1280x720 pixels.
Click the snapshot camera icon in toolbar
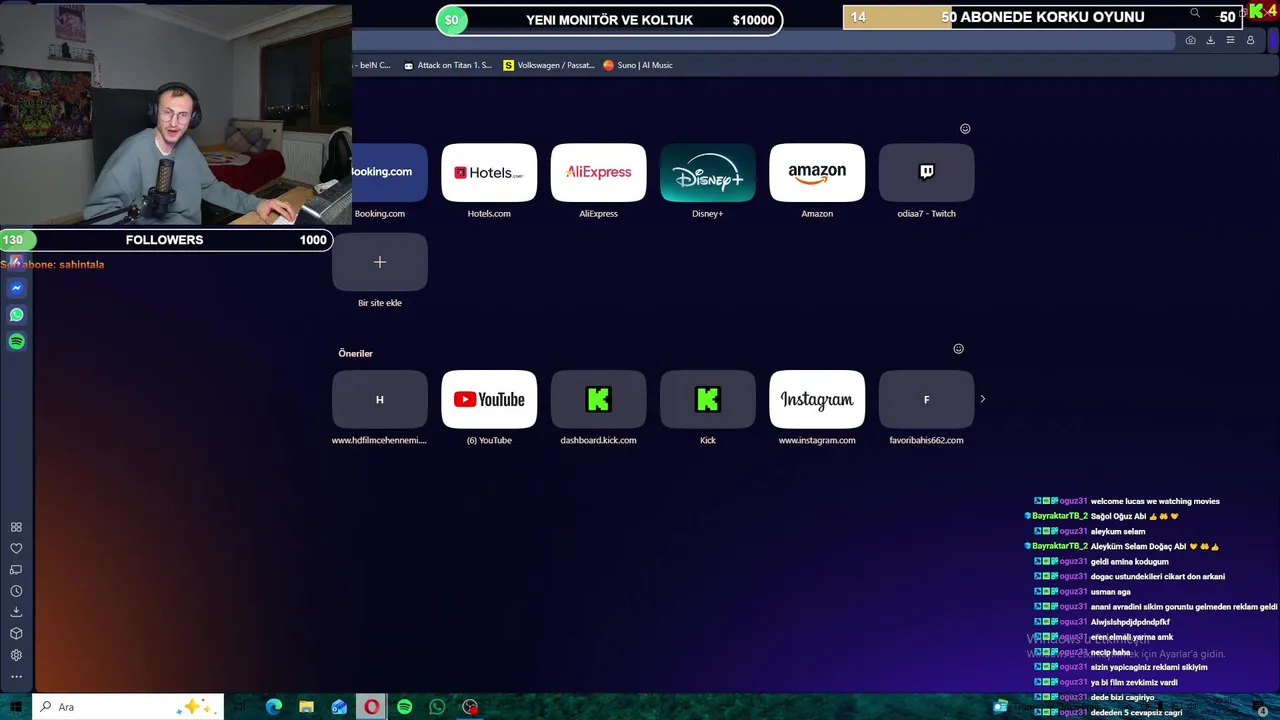1190,40
